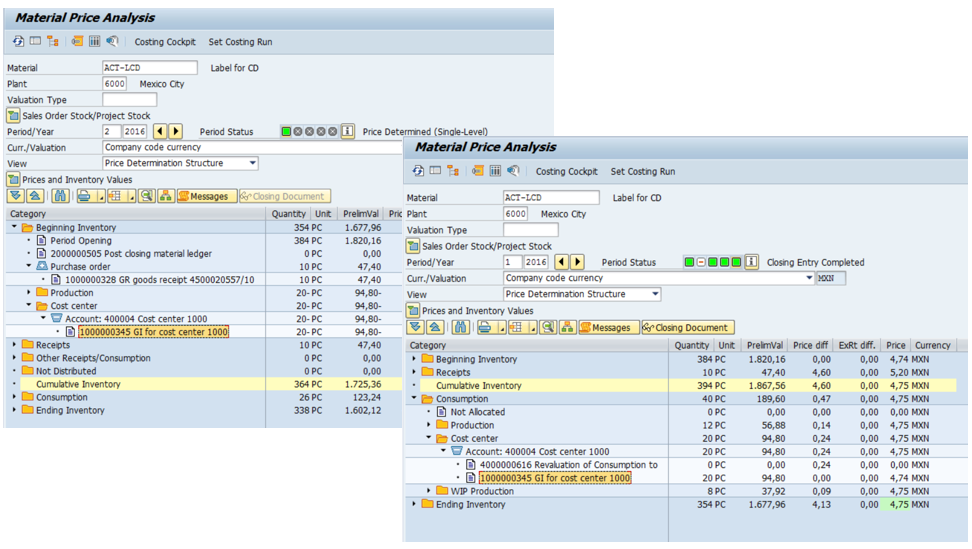The image size is (972, 549).
Task: Select 4000000616 Revaluation of Consumption row
Action: pos(568,465)
